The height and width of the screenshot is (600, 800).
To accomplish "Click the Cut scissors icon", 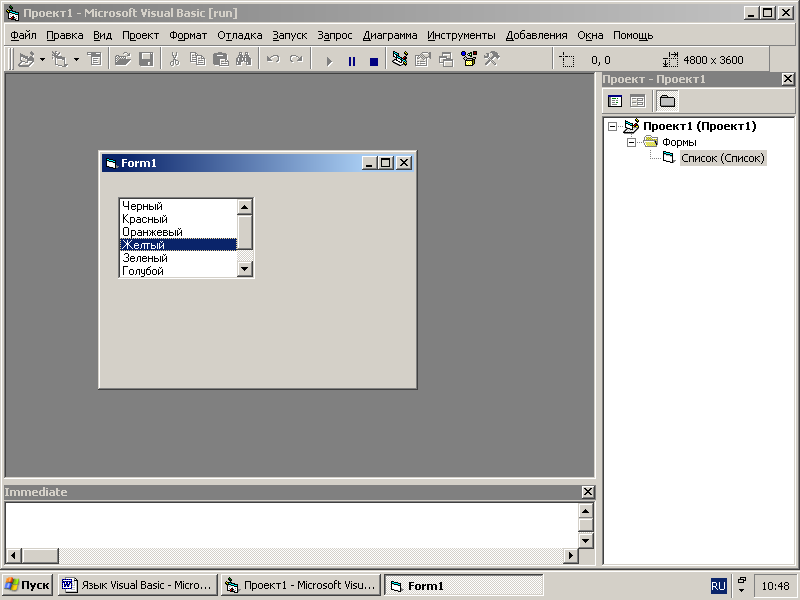I will (174, 60).
